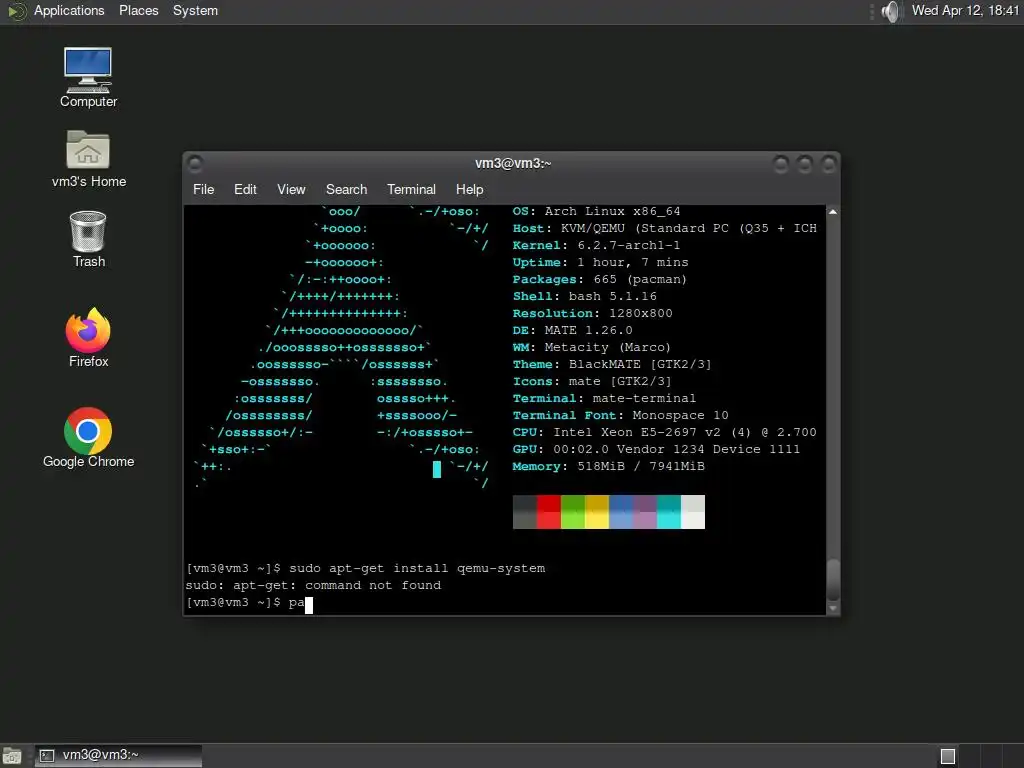Click the workspace switcher square at bottom right
Image resolution: width=1024 pixels, height=768 pixels.
(948, 756)
